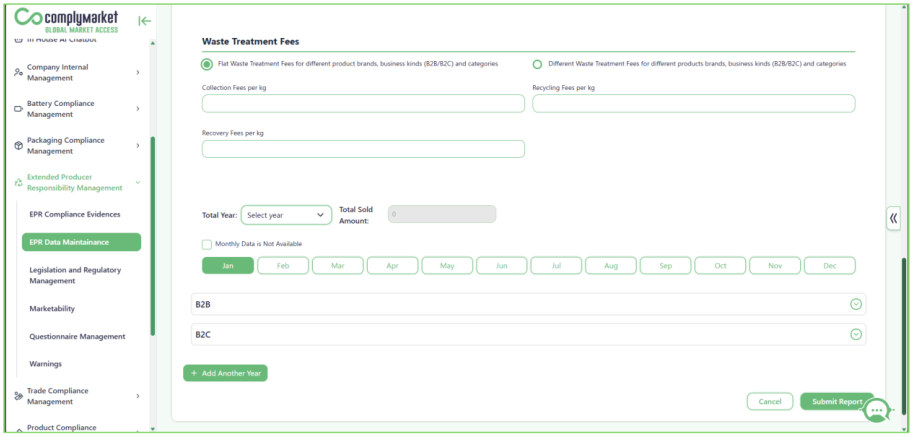Screen dimensions: 913x436
Task: Expand the B2B section
Action: [528, 304]
